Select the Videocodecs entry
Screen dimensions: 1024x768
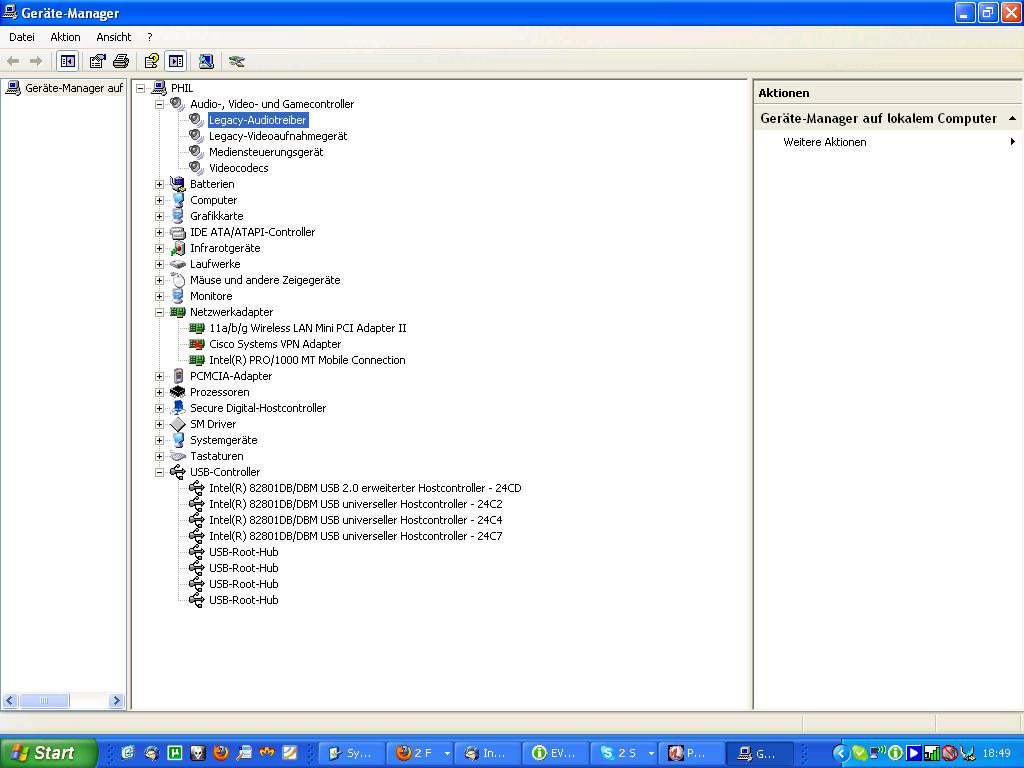coord(238,168)
